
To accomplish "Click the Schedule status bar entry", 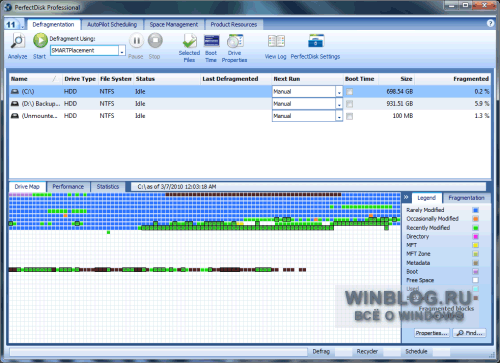I will click(416, 351).
